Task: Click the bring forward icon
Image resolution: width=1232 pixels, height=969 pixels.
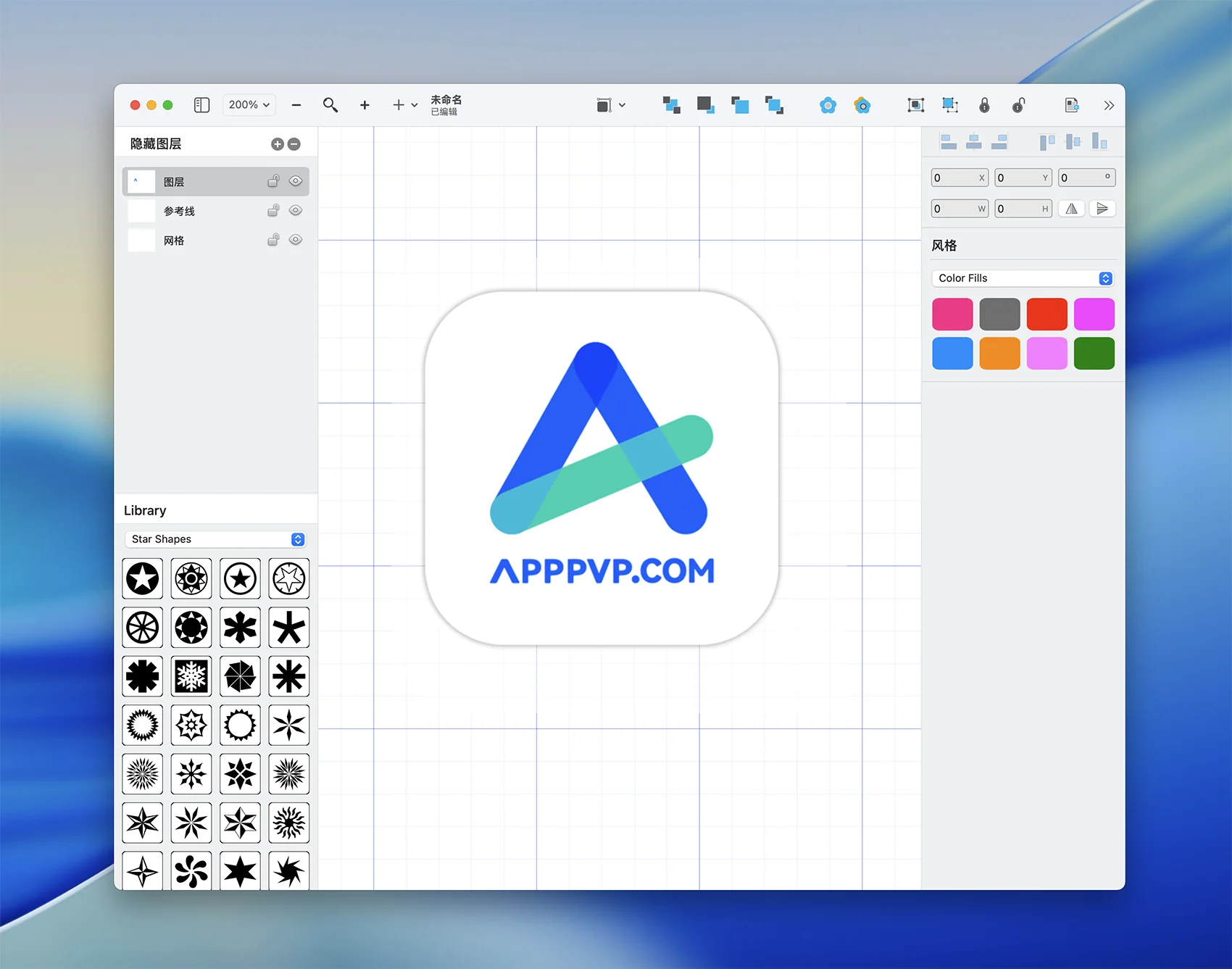Action: [740, 105]
